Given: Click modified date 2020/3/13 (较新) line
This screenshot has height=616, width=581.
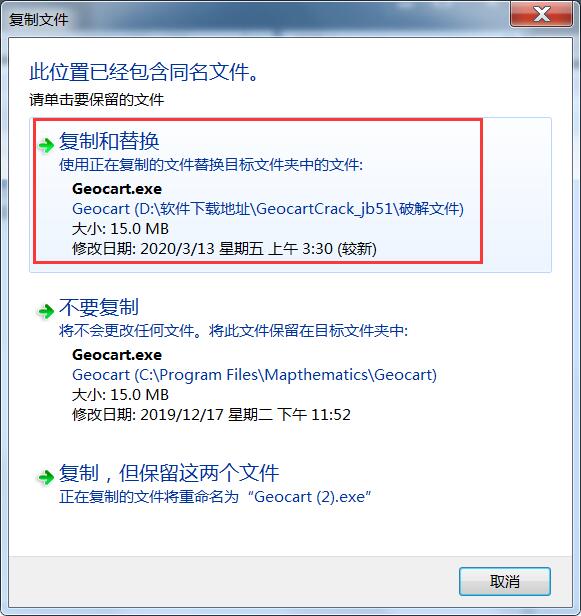Looking at the screenshot, I should [x=224, y=249].
